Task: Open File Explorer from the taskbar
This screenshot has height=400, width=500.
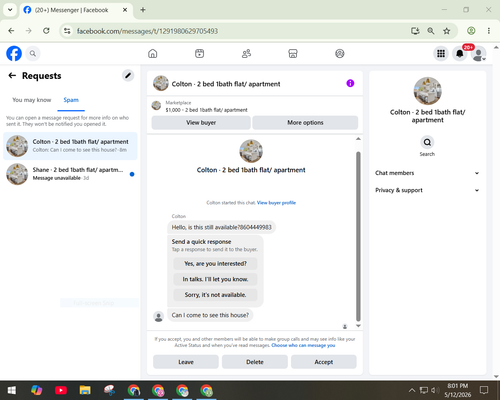Action: 85,390
